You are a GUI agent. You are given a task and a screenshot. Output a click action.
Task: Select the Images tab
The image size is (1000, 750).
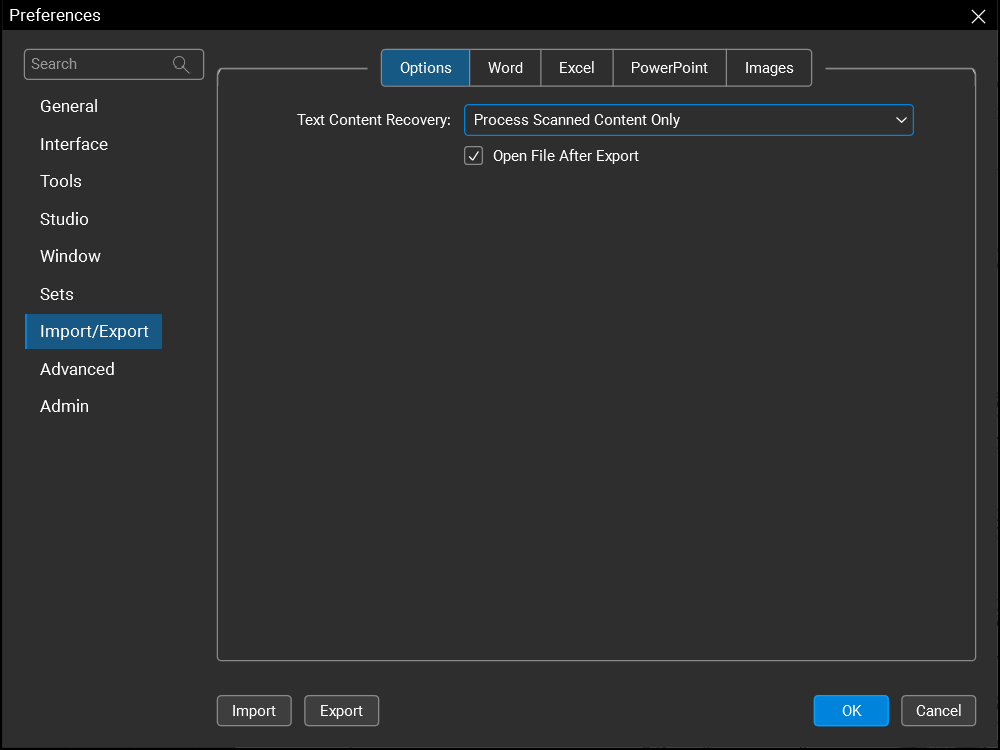(769, 68)
